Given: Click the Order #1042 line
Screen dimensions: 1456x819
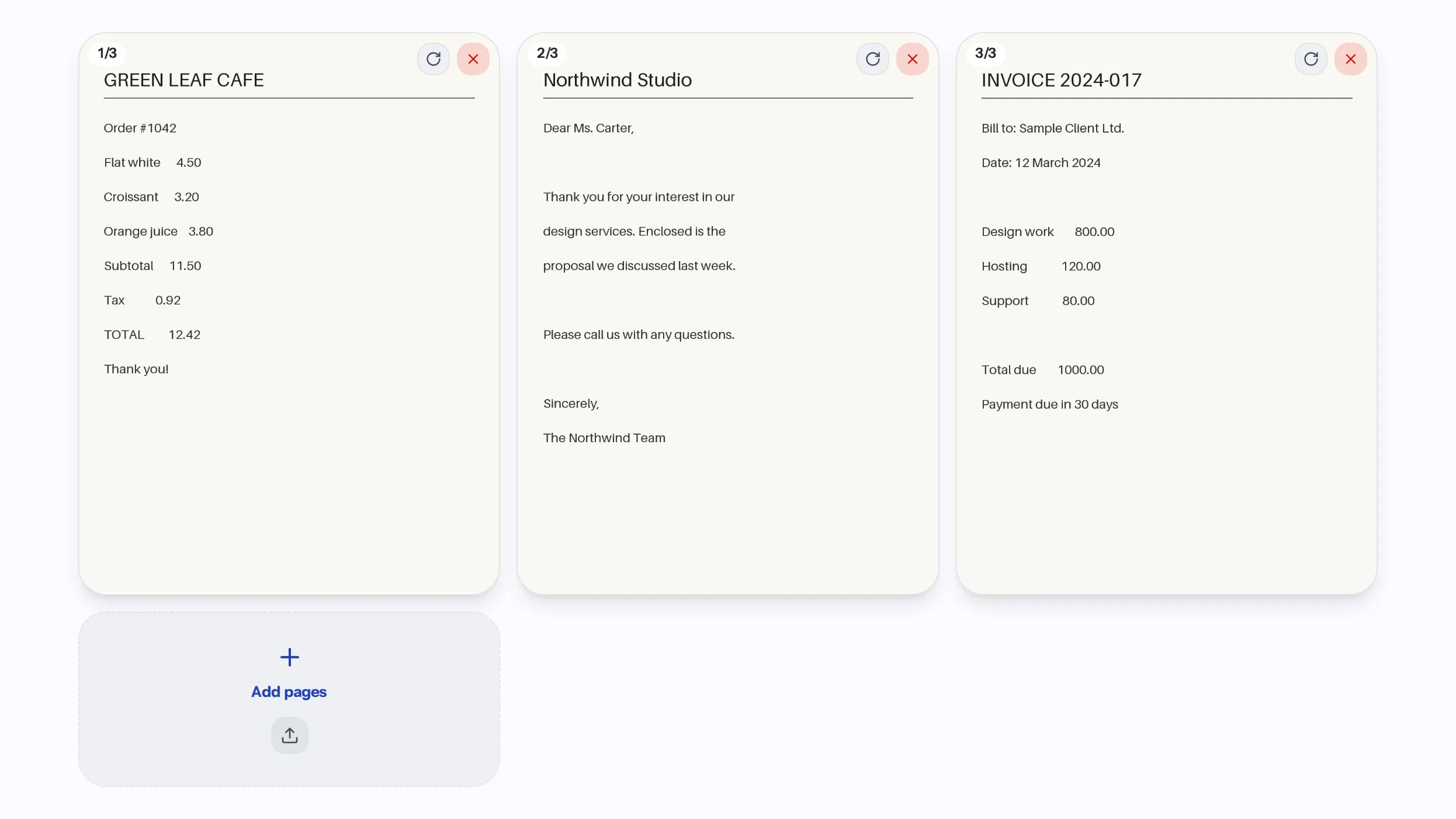Looking at the screenshot, I should [x=140, y=128].
